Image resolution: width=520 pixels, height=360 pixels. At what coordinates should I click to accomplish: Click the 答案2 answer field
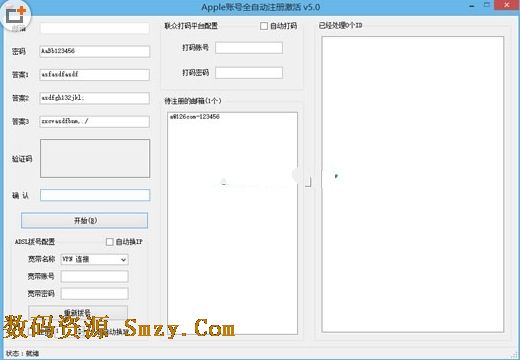[95, 98]
